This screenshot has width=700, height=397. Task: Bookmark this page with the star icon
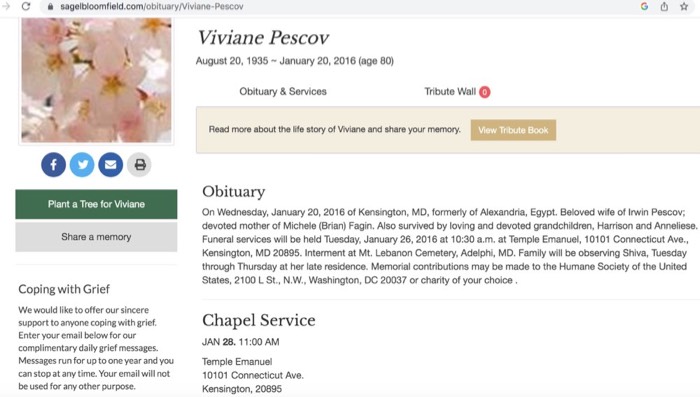[684, 6]
